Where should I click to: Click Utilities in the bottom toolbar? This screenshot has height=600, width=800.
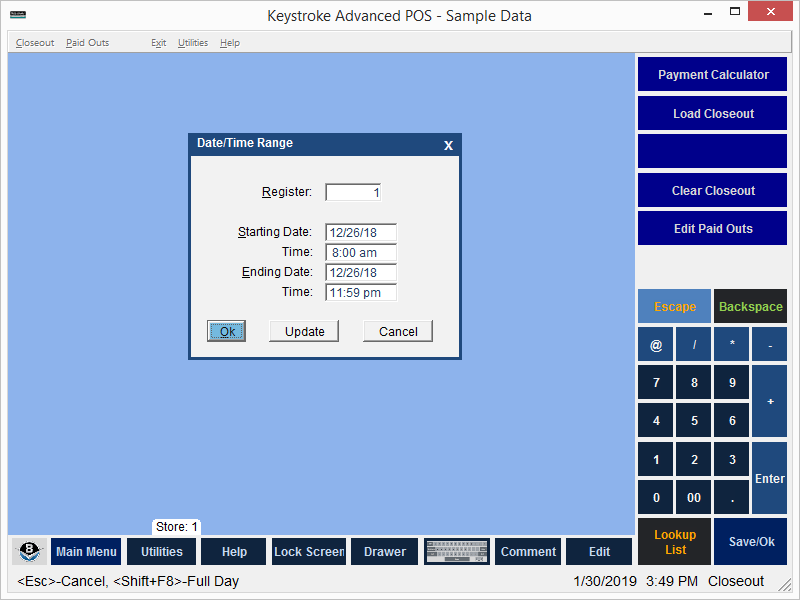(161, 551)
